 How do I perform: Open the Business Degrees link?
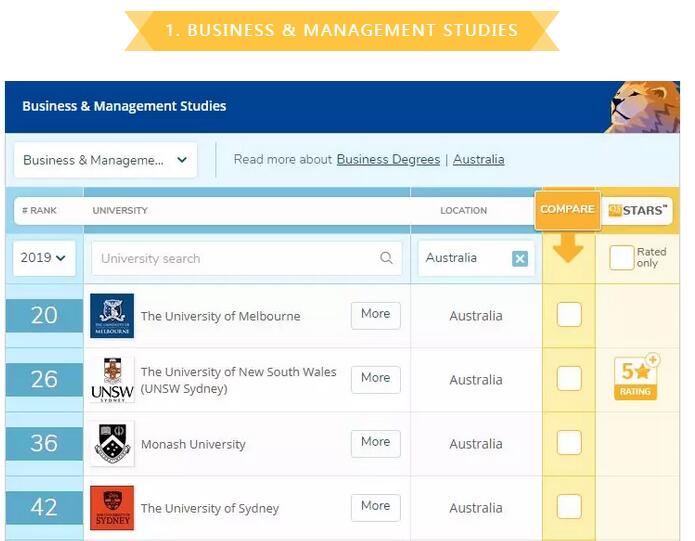pos(388,160)
